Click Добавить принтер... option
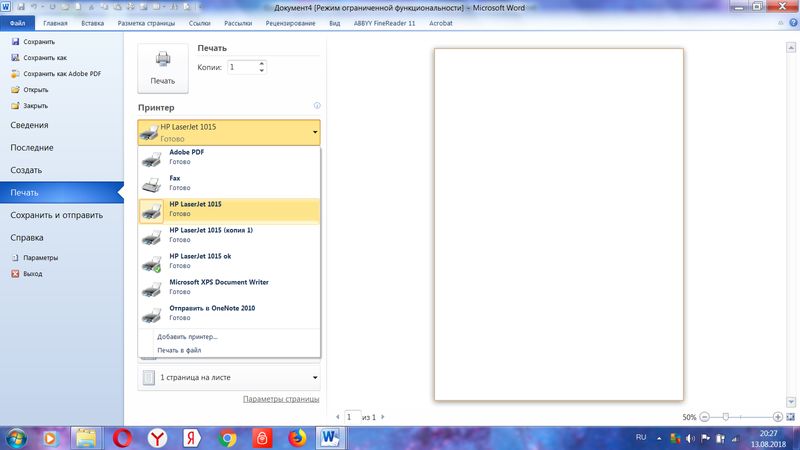 pyautogui.click(x=187, y=337)
